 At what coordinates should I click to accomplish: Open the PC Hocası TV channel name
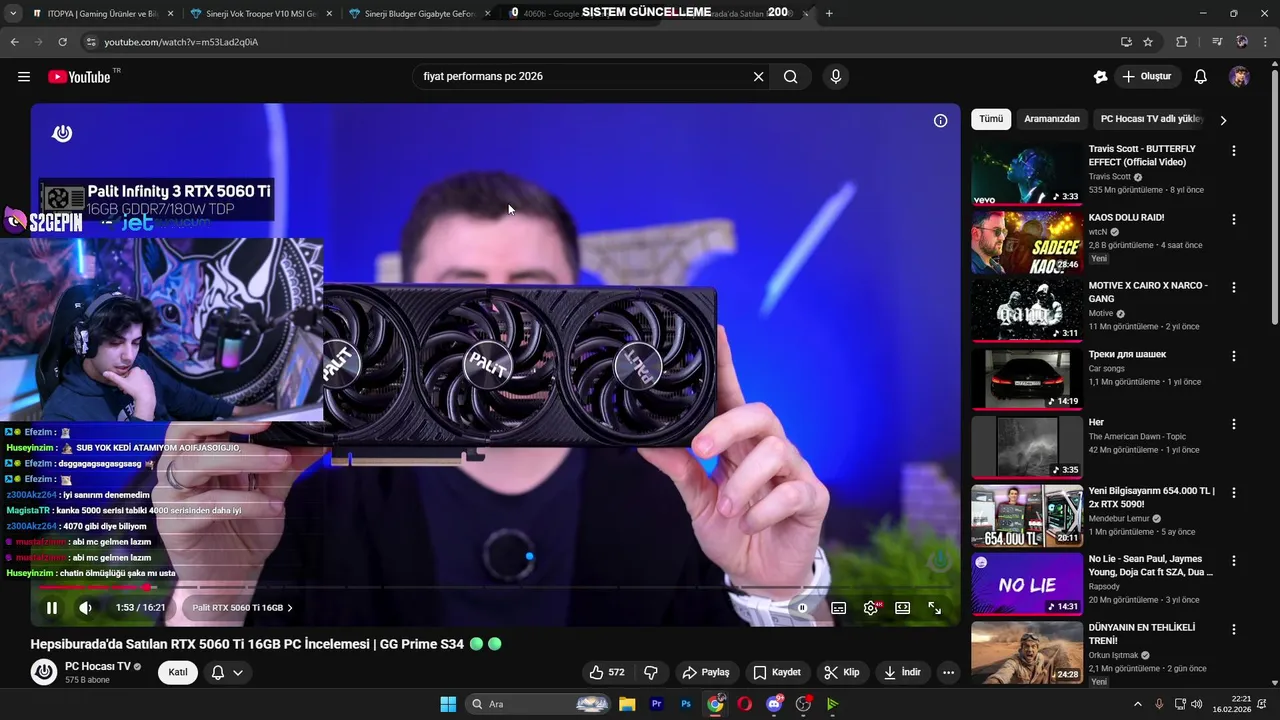point(98,666)
